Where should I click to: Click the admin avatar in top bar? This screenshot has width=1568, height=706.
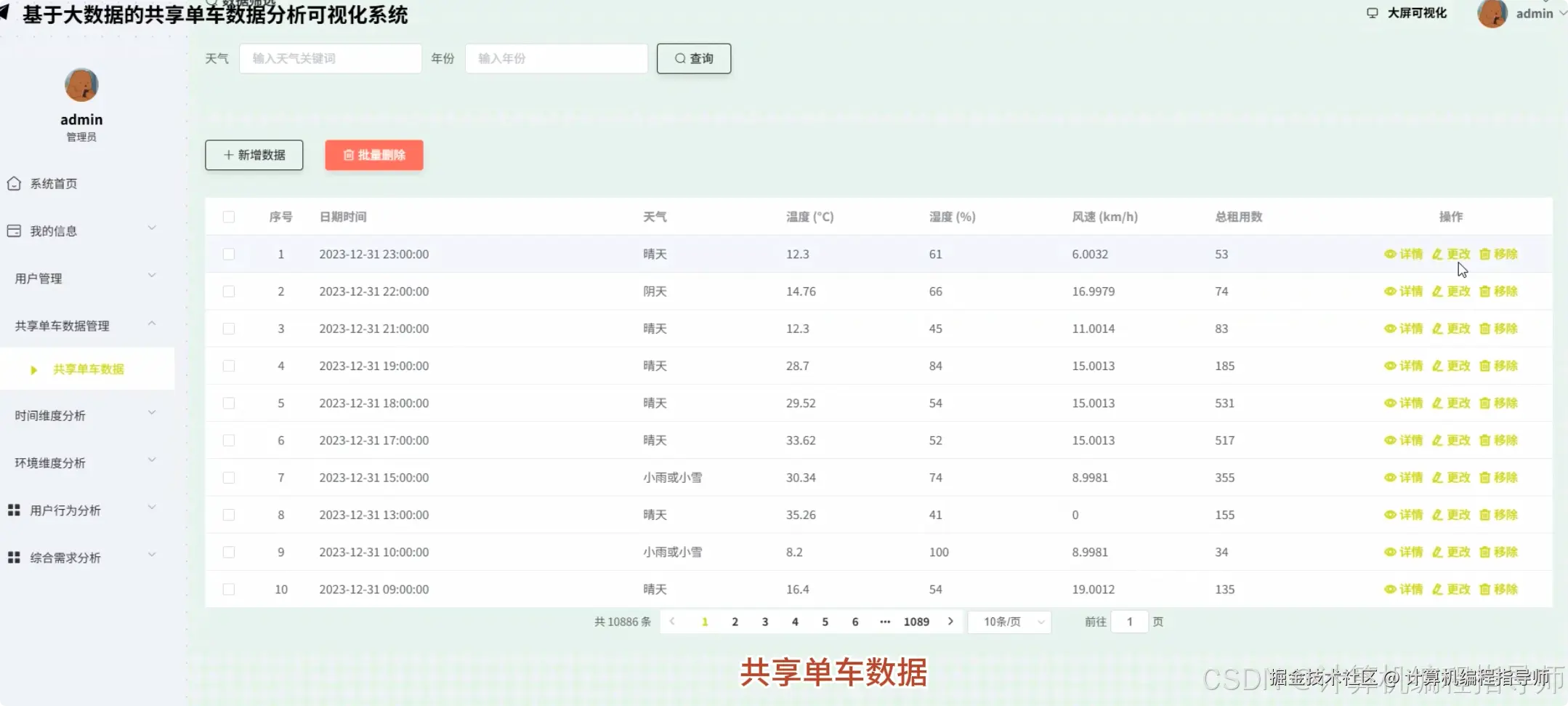[x=1492, y=14]
